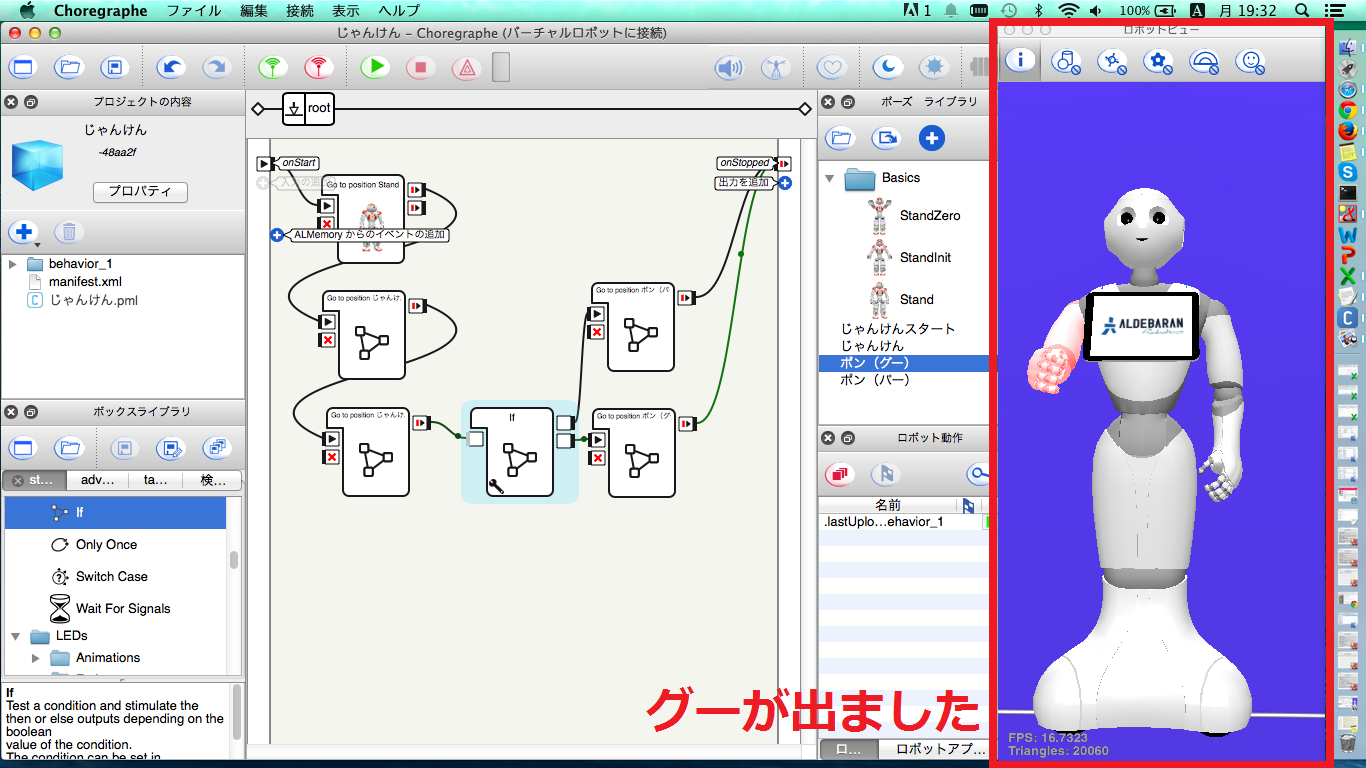The height and width of the screenshot is (768, 1366).
Task: Open the speaker volume control icon
Action: [x=729, y=68]
